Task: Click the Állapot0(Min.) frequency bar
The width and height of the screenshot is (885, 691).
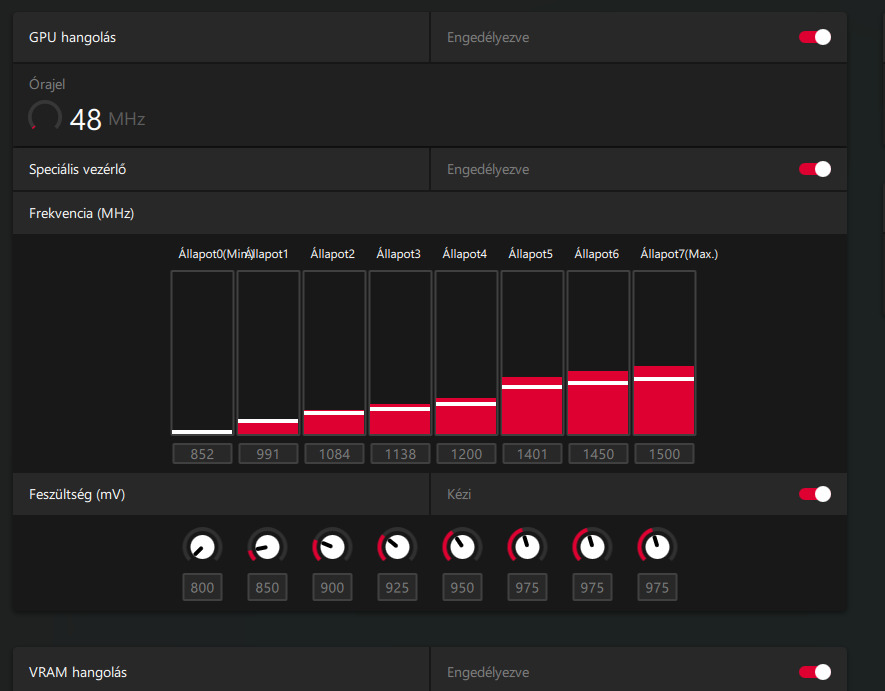Action: click(x=202, y=353)
